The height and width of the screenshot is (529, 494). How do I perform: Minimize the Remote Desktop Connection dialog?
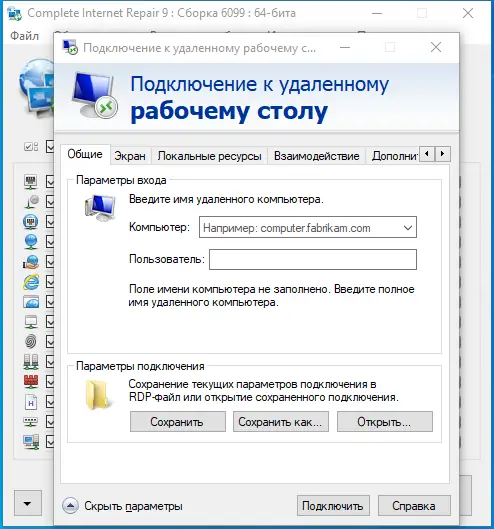click(345, 47)
